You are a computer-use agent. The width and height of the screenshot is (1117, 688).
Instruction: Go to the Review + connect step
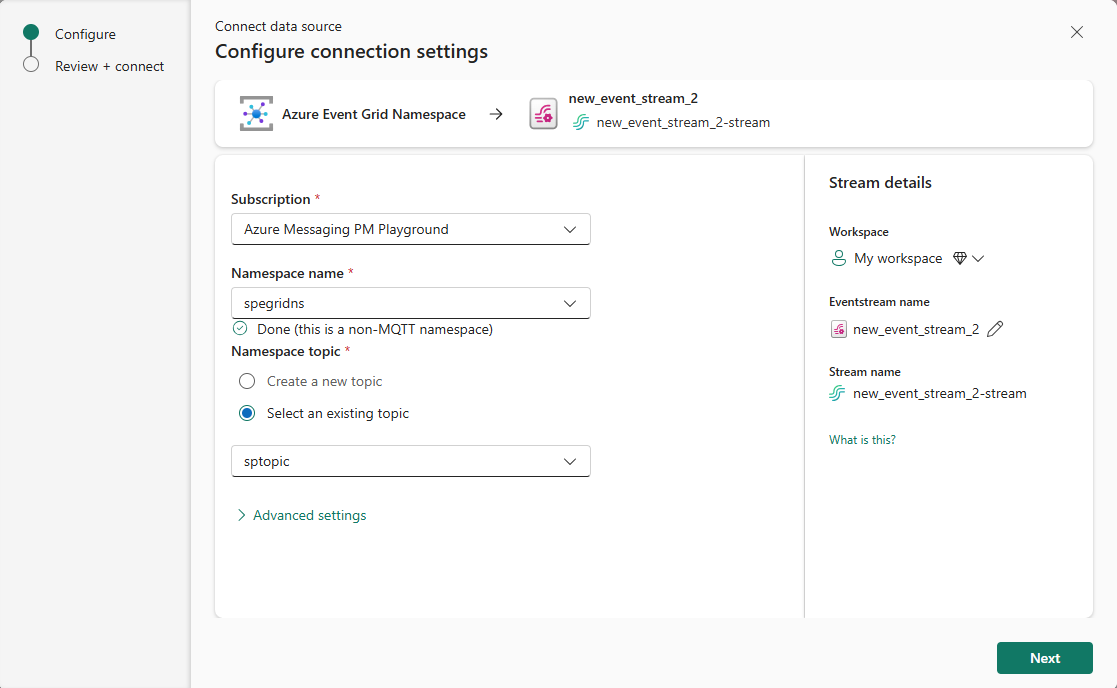point(111,66)
